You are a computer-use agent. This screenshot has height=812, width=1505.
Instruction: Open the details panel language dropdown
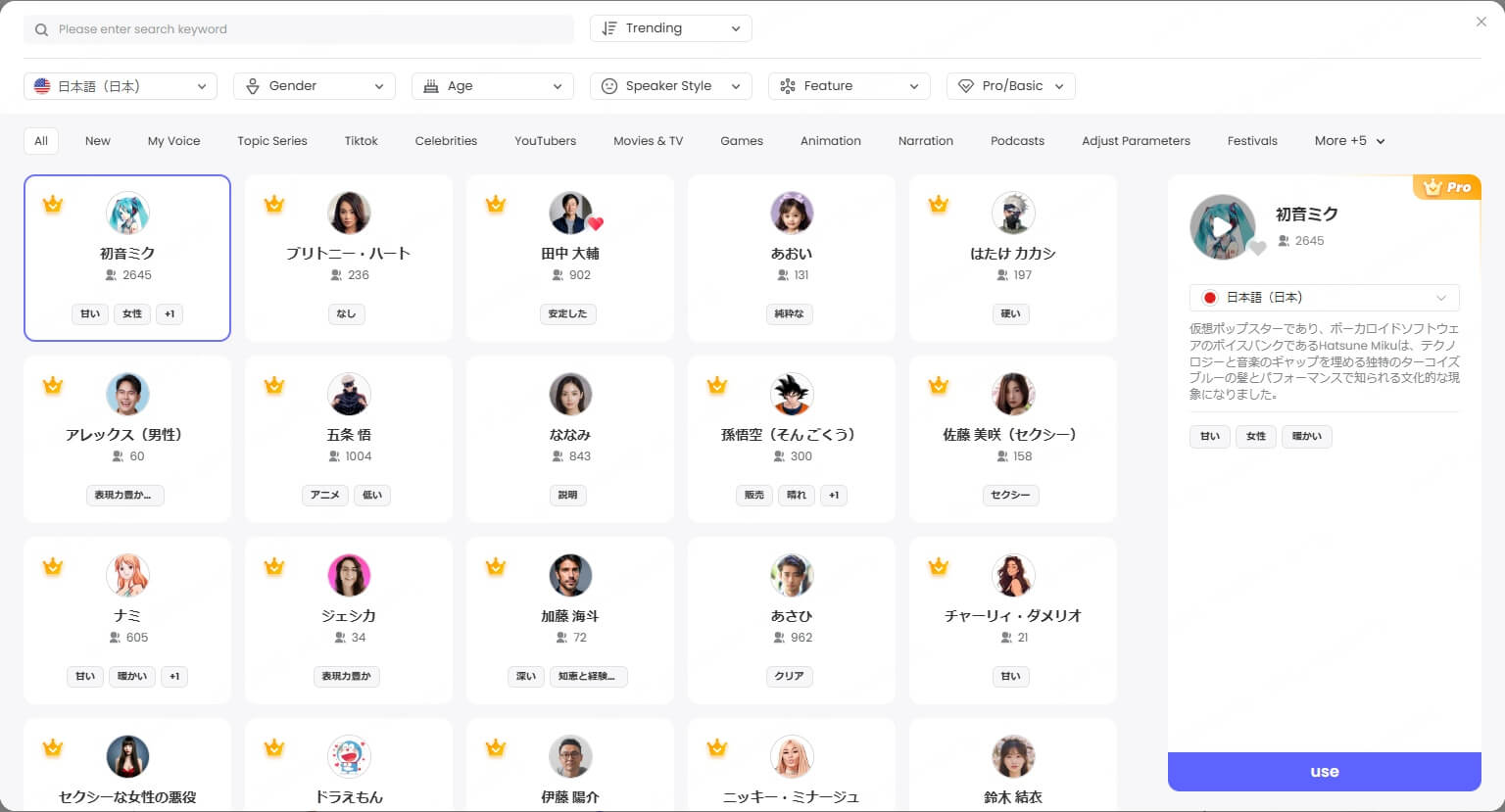1325,298
